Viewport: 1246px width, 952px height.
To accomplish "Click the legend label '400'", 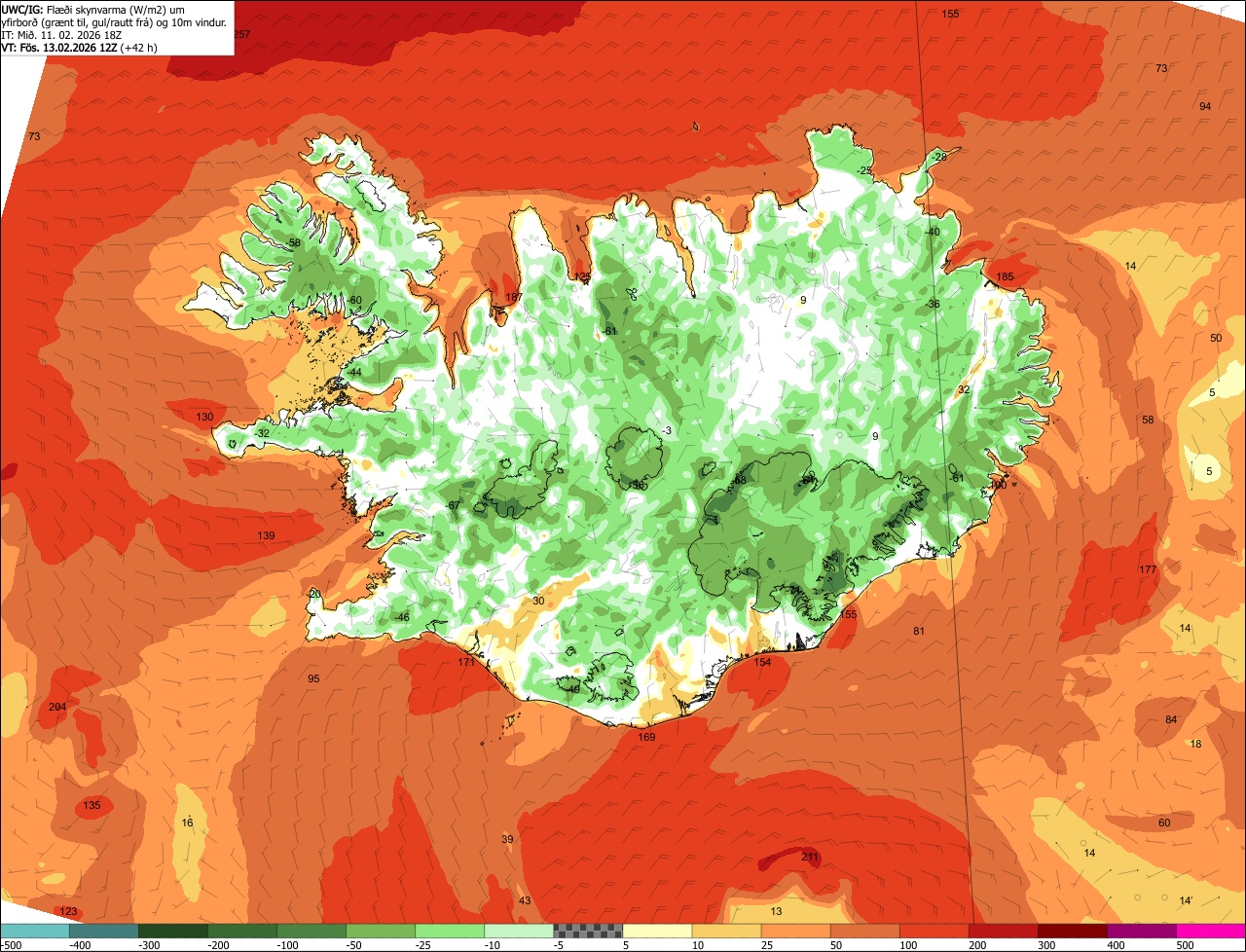I will coord(1116,944).
